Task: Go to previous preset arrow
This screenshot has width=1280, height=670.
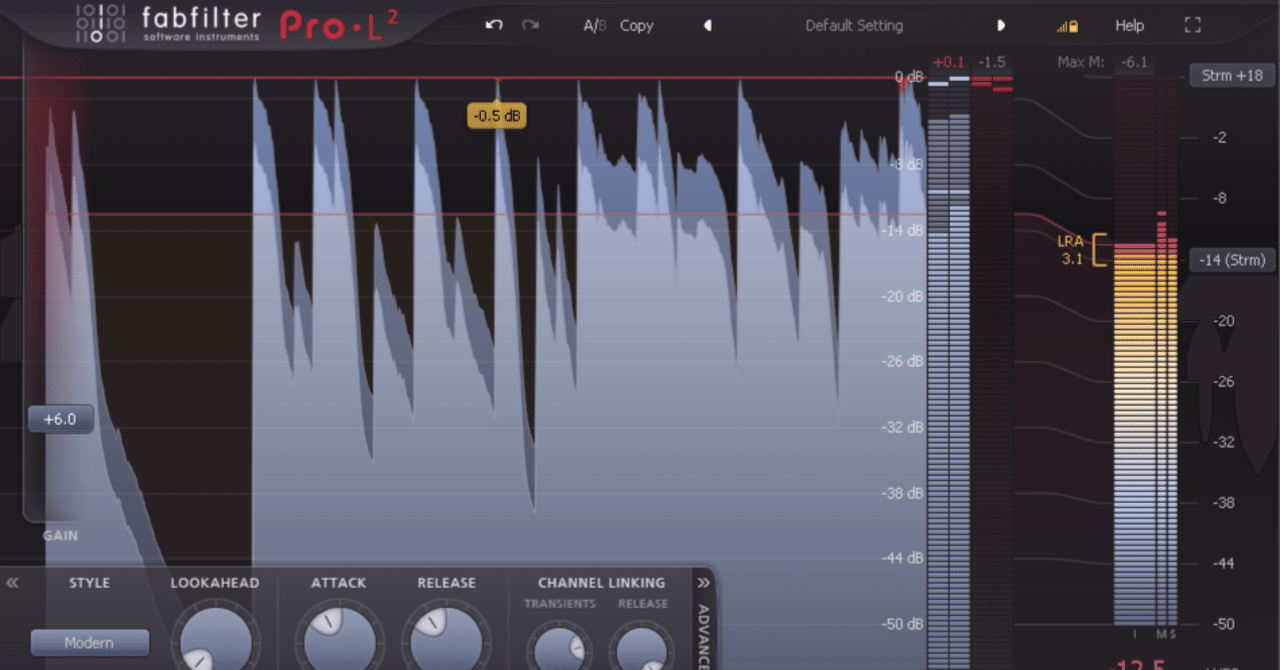Action: click(708, 26)
